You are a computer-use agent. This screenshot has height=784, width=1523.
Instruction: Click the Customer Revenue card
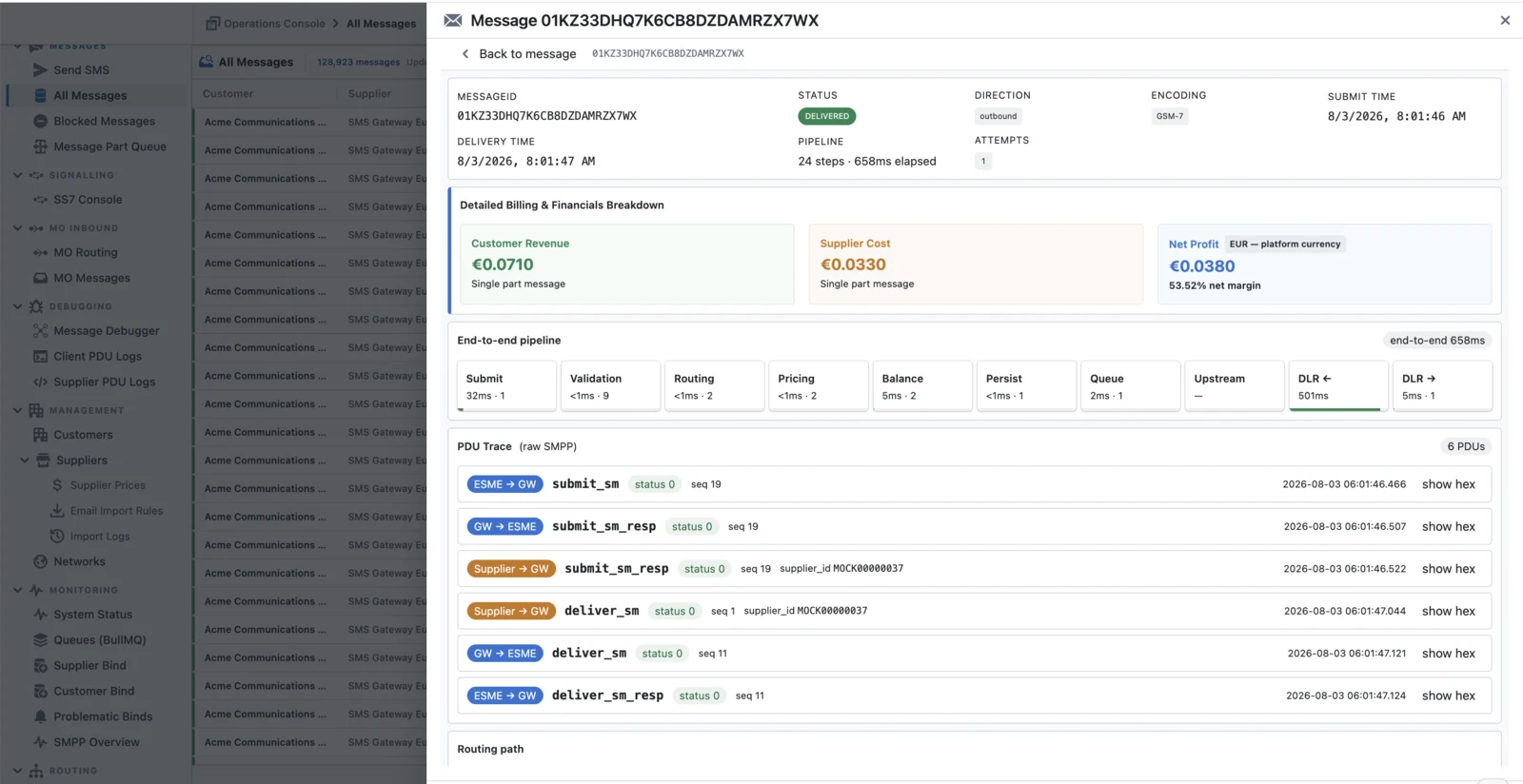coord(627,265)
